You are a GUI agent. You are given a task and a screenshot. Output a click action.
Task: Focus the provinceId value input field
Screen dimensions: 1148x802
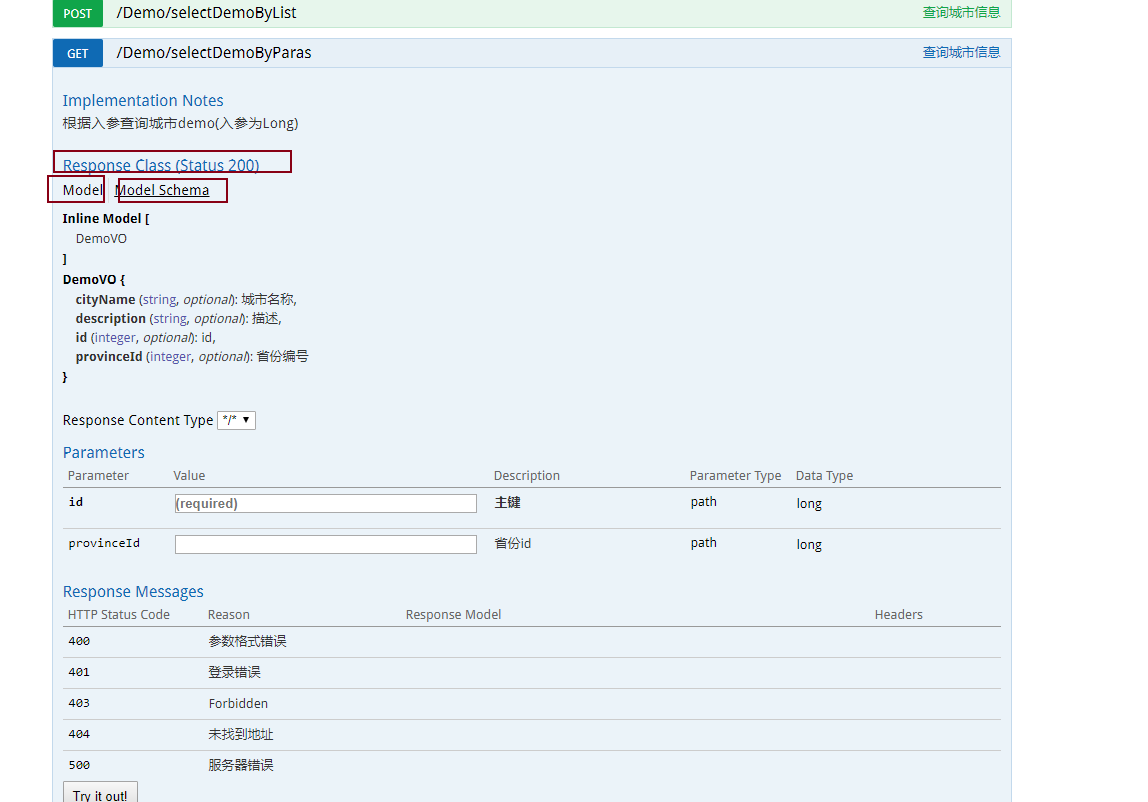pyautogui.click(x=326, y=544)
